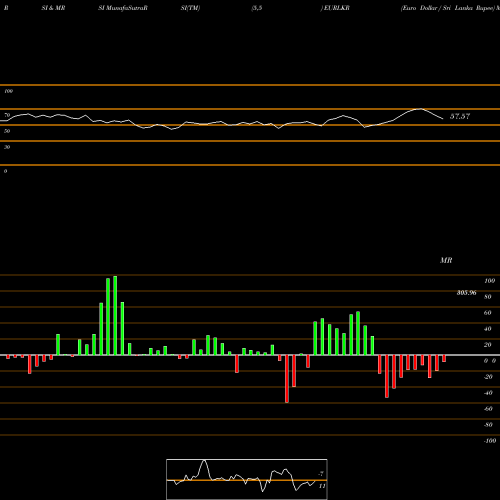Image resolution: width=500 pixels, height=500 pixels.
Task: Click the RSI line peak near the 70 level
Action: pyautogui.click(x=421, y=109)
